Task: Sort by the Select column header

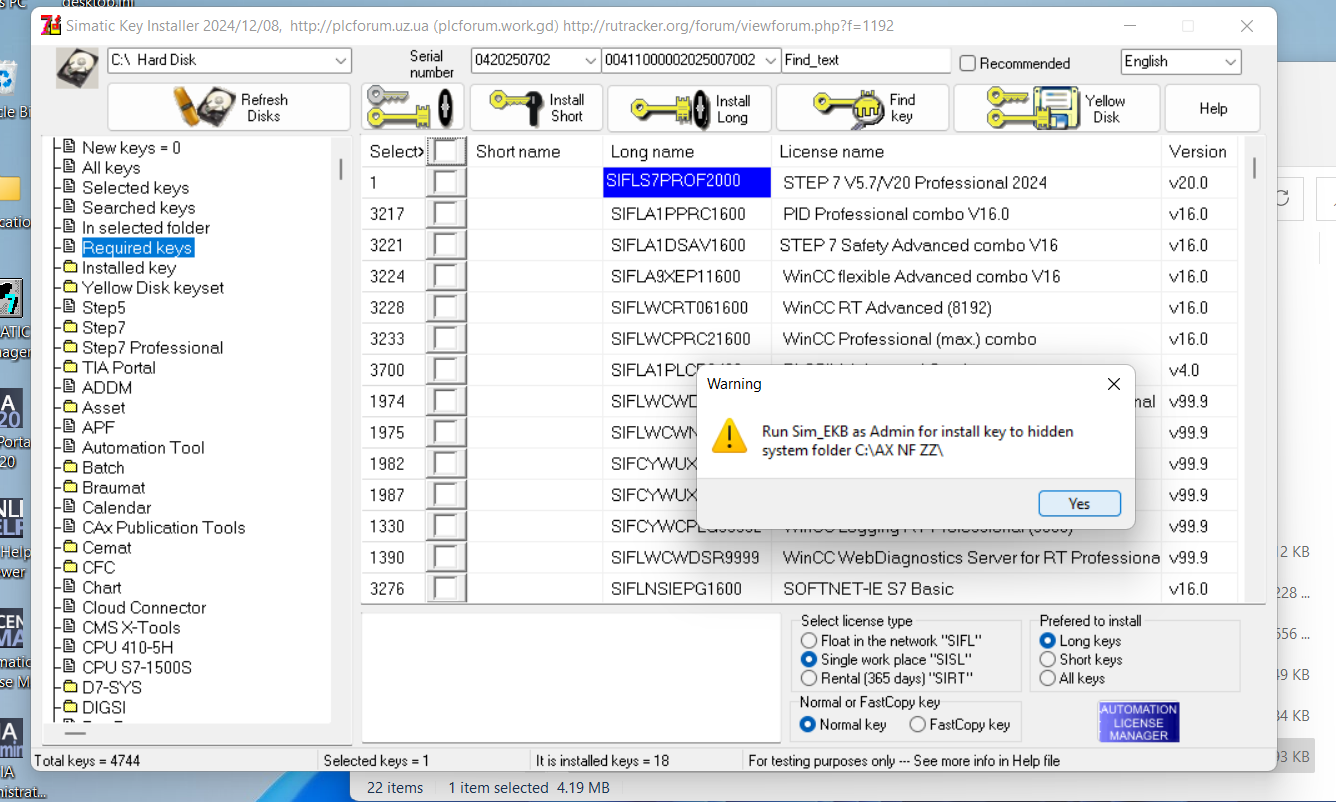Action: 396,152
